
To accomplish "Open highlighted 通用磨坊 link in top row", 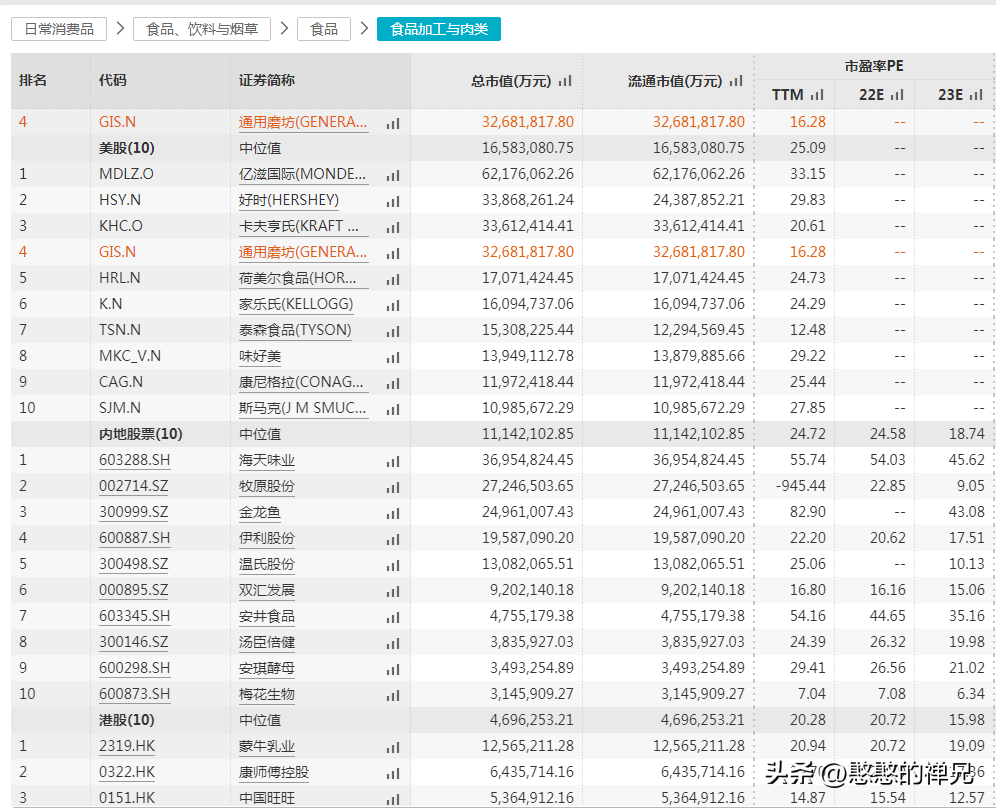I will (x=302, y=122).
